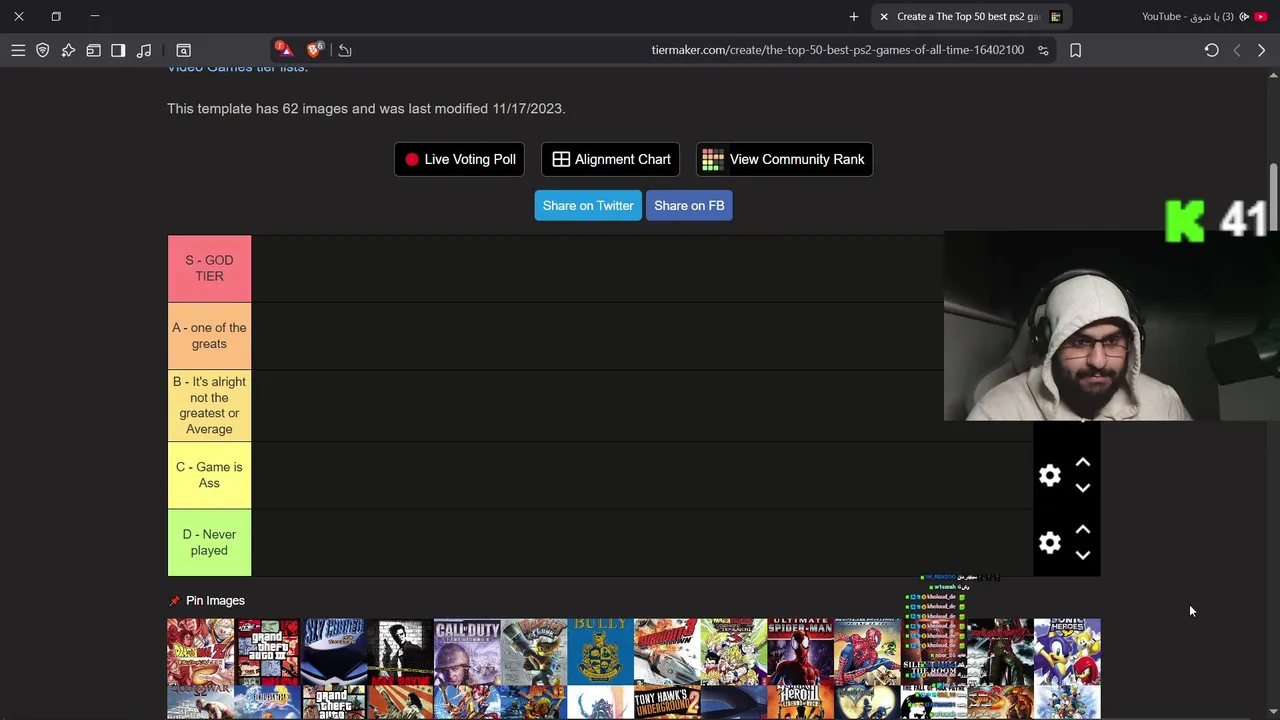Click the B - It's alright tier label
1280x720 pixels.
click(209, 405)
